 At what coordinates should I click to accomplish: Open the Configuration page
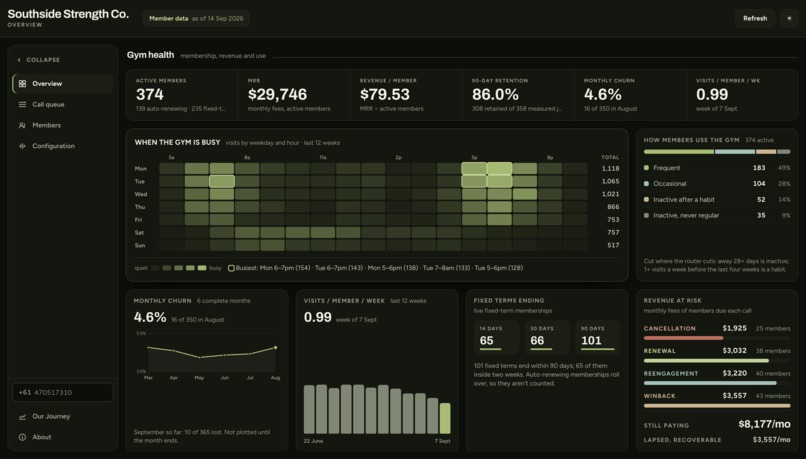63,146
